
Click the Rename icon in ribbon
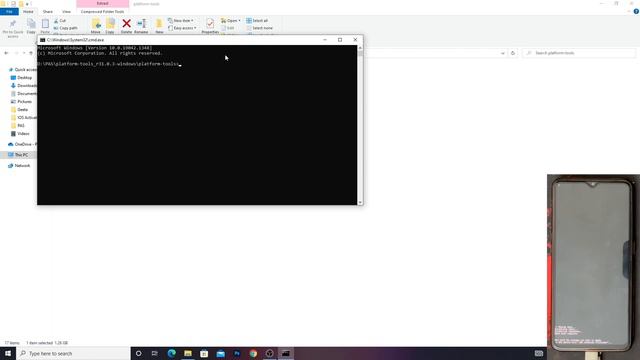[141, 24]
